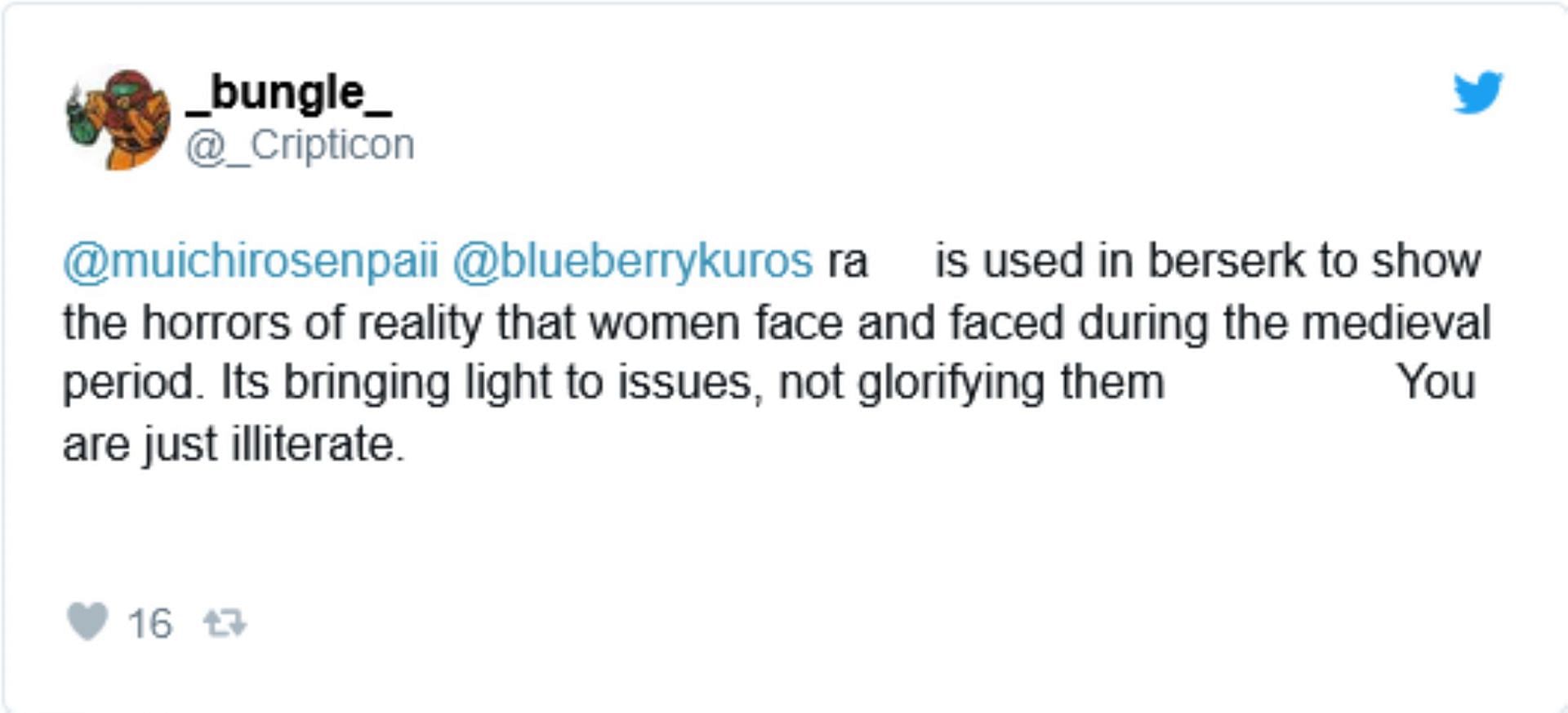This screenshot has height=713, width=1568.
Task: Visit the @_Cripticon handle
Action: point(300,146)
